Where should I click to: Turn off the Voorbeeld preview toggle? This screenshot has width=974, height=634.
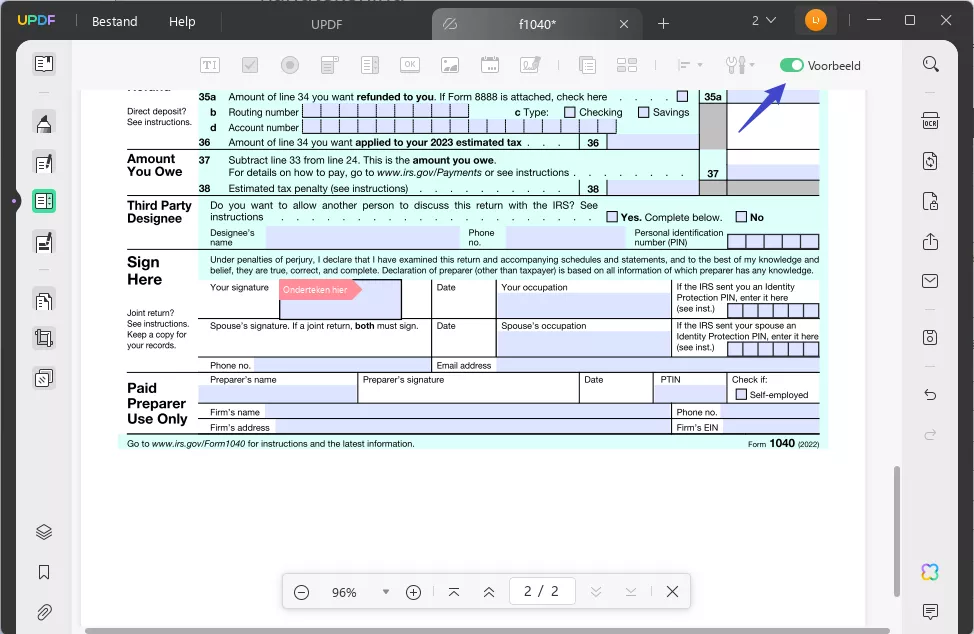[x=791, y=64]
